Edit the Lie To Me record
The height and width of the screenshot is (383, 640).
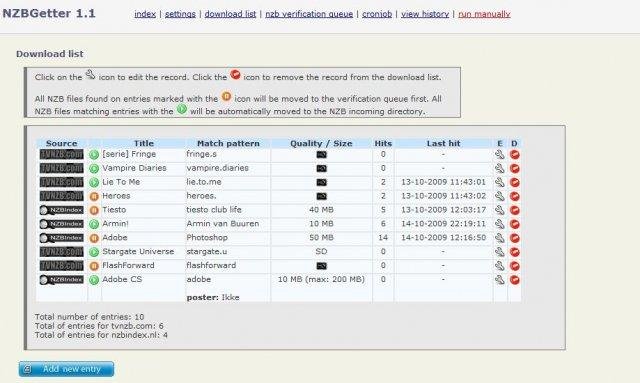500,182
